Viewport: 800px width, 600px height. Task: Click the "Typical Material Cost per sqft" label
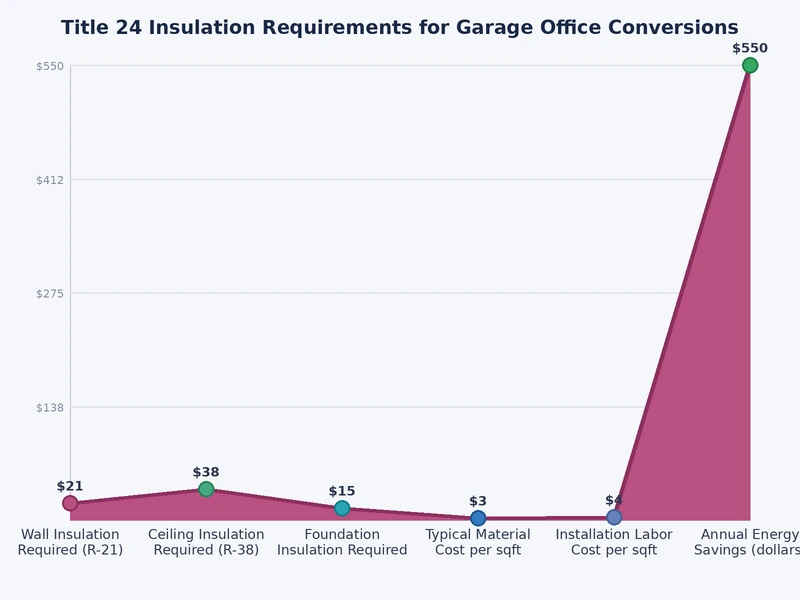(x=478, y=542)
